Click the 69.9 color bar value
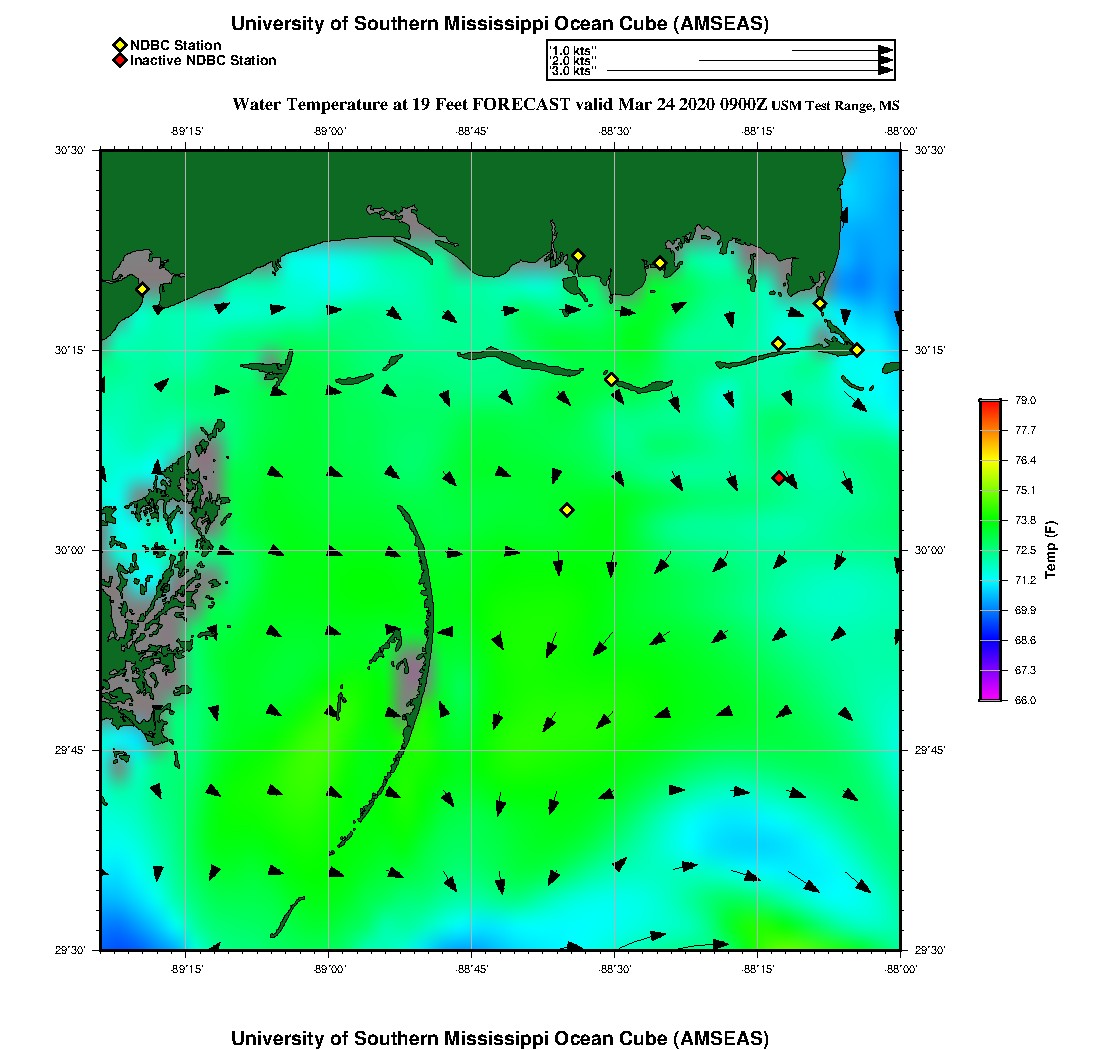The width and height of the screenshot is (1100, 1050). tap(1025, 610)
